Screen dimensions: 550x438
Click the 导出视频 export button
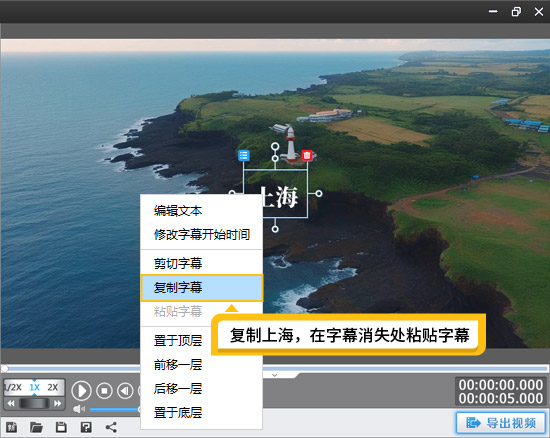501,423
